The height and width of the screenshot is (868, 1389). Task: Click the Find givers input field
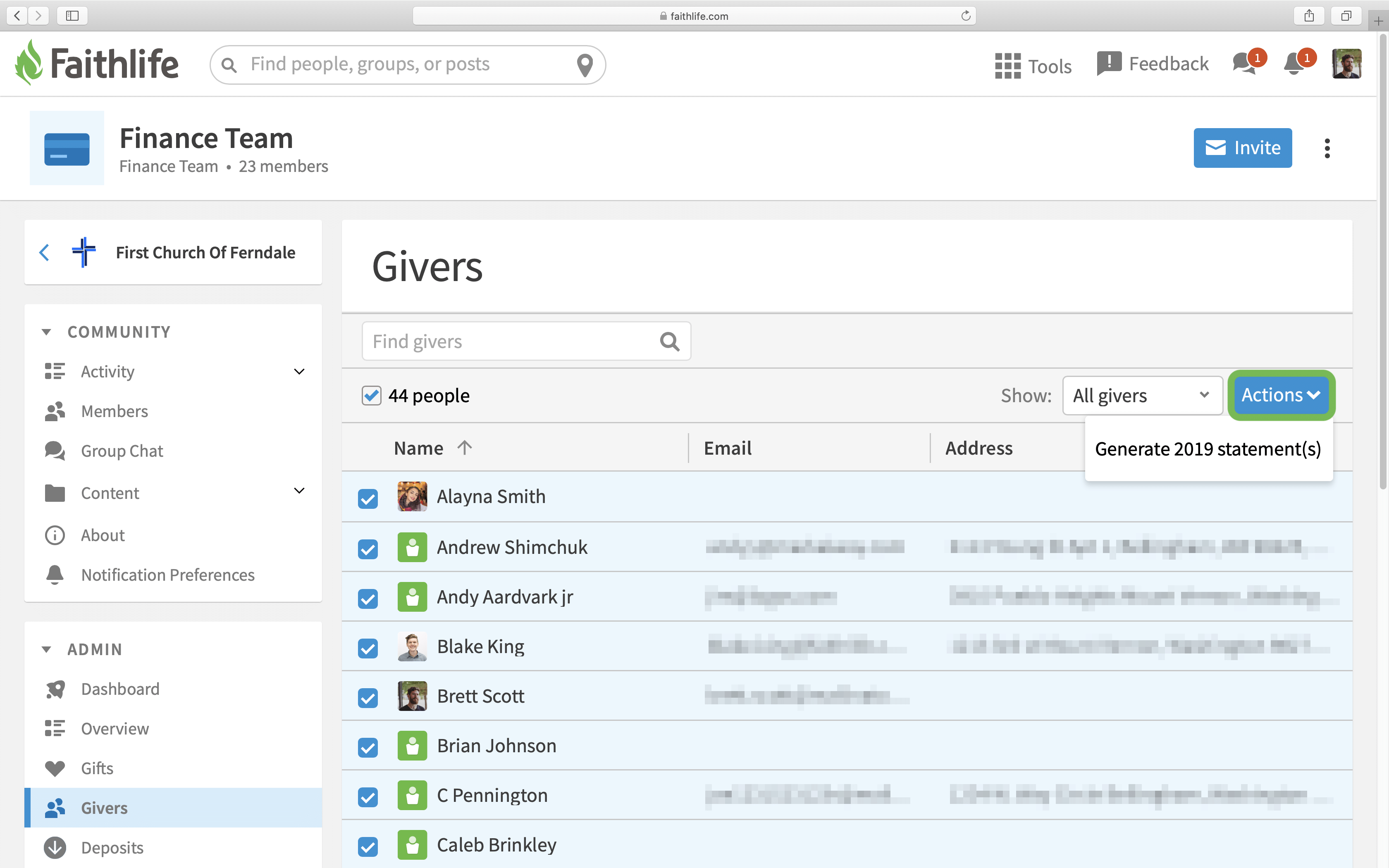coord(526,341)
